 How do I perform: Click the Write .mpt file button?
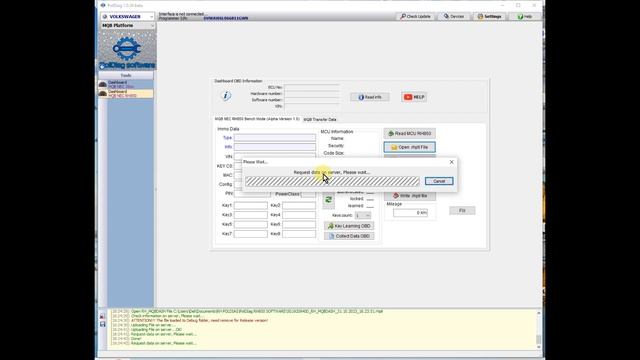pyautogui.click(x=409, y=196)
